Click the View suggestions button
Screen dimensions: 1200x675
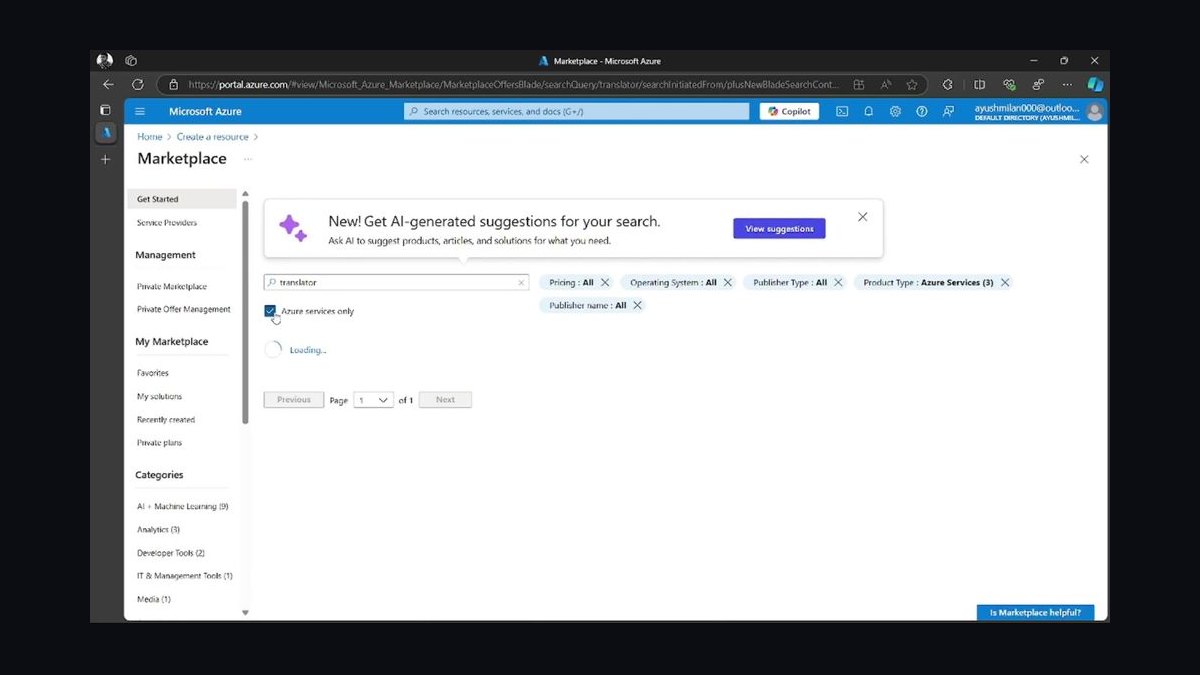point(779,229)
